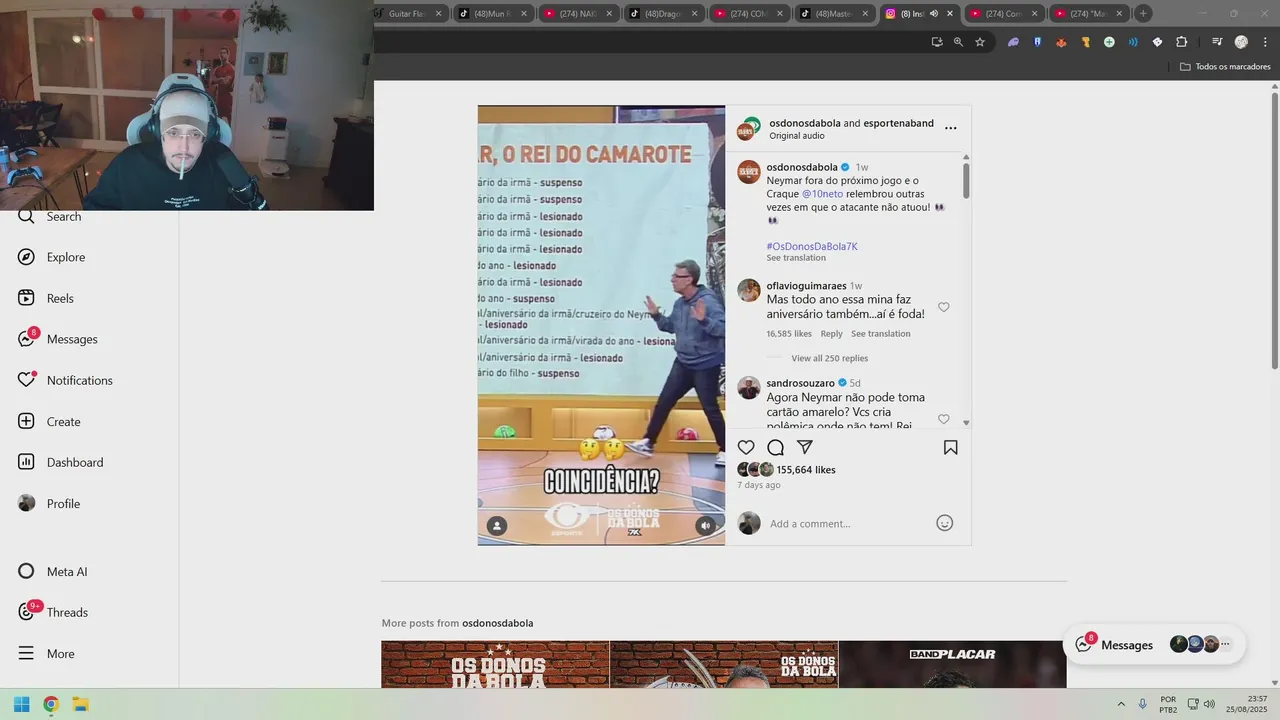Open Chrome extensions puzzle icon
This screenshot has width=1280, height=720.
[x=1181, y=42]
